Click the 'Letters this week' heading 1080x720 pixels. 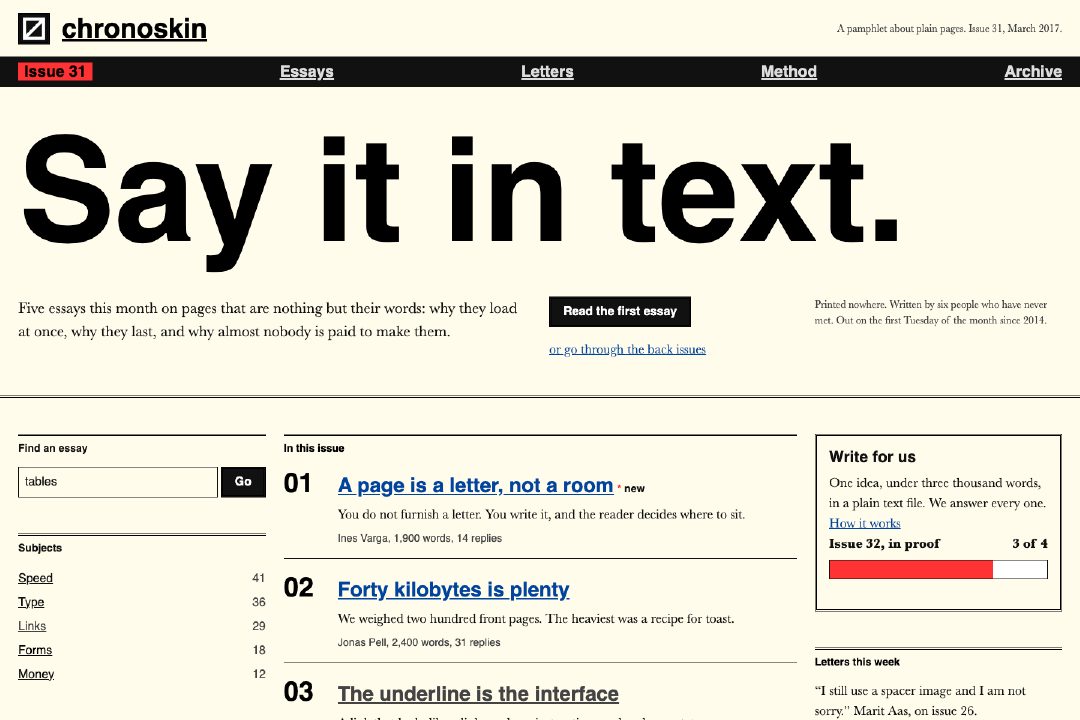tap(857, 662)
